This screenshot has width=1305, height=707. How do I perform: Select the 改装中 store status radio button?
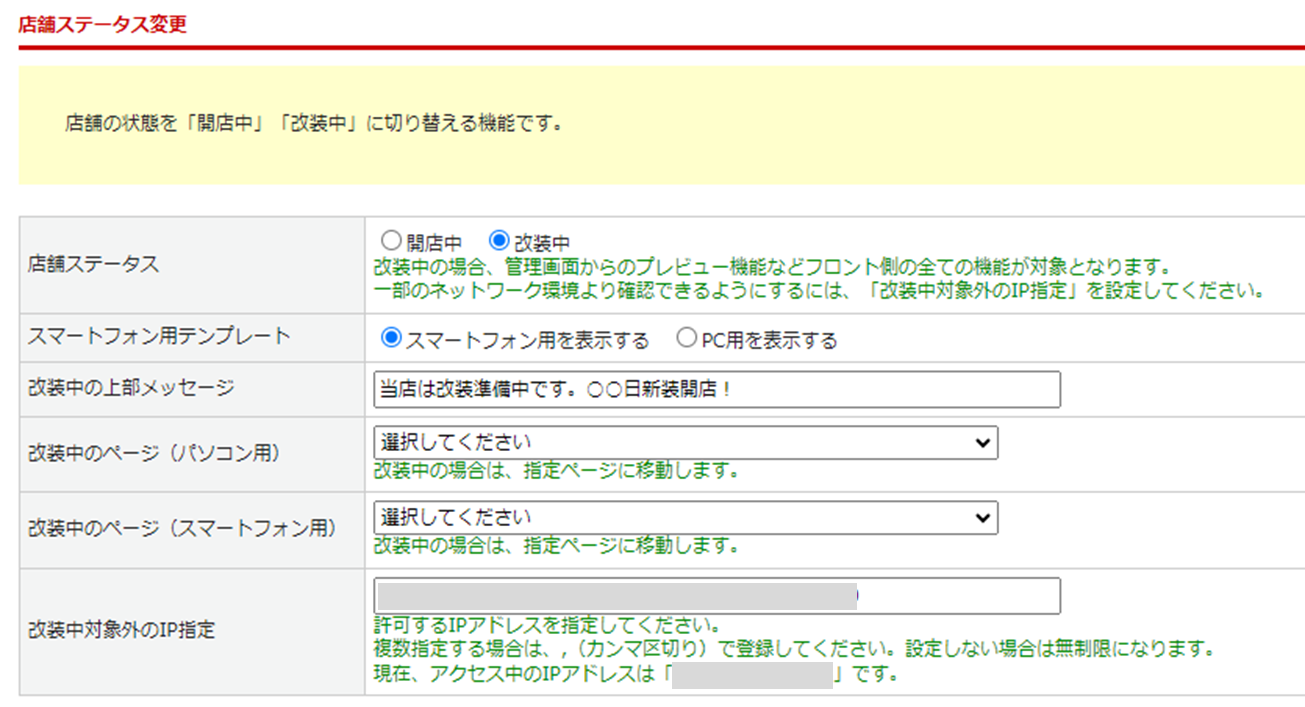pyautogui.click(x=499, y=241)
